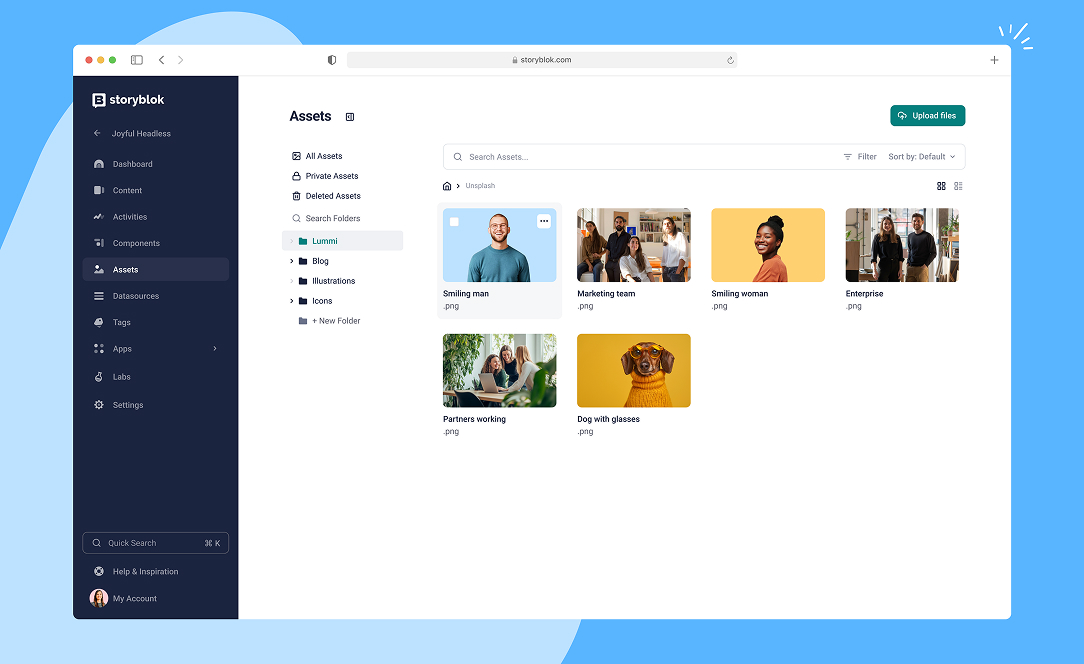The height and width of the screenshot is (664, 1084).
Task: Open the Marketing team thumbnail
Action: (x=634, y=245)
